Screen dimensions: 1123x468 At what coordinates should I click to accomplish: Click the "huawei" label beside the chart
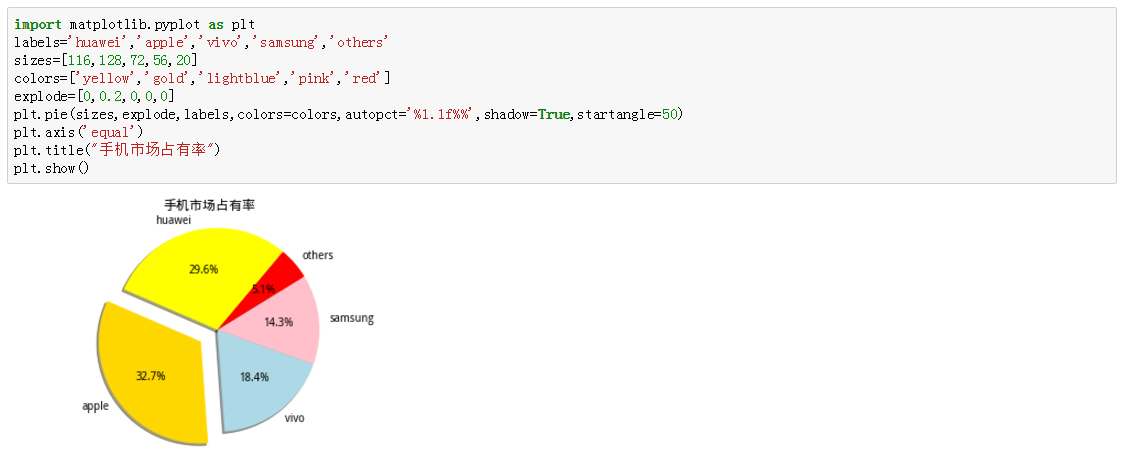(x=173, y=219)
